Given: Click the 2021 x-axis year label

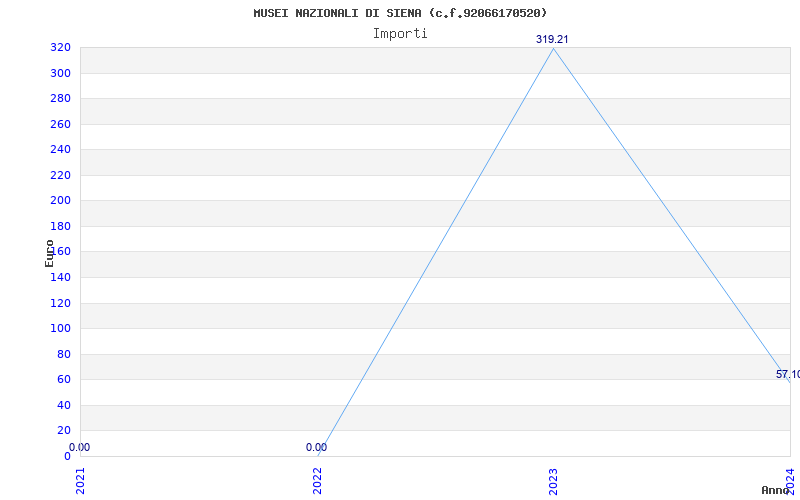Looking at the screenshot, I should click(80, 481).
